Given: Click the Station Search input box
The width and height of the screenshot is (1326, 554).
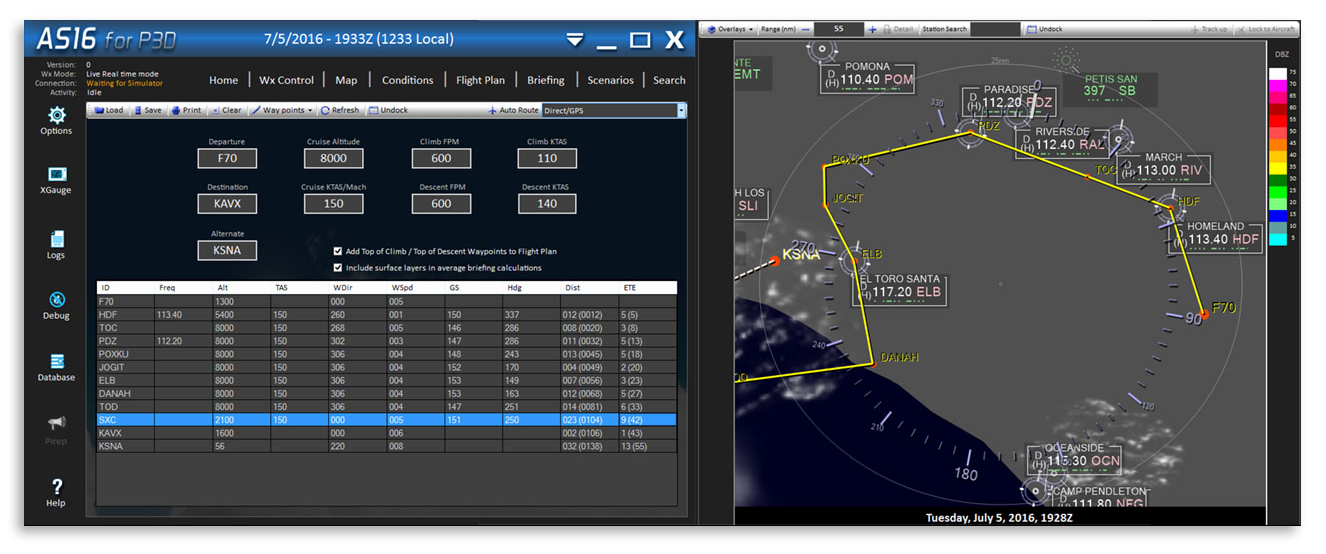Looking at the screenshot, I should click(996, 29).
